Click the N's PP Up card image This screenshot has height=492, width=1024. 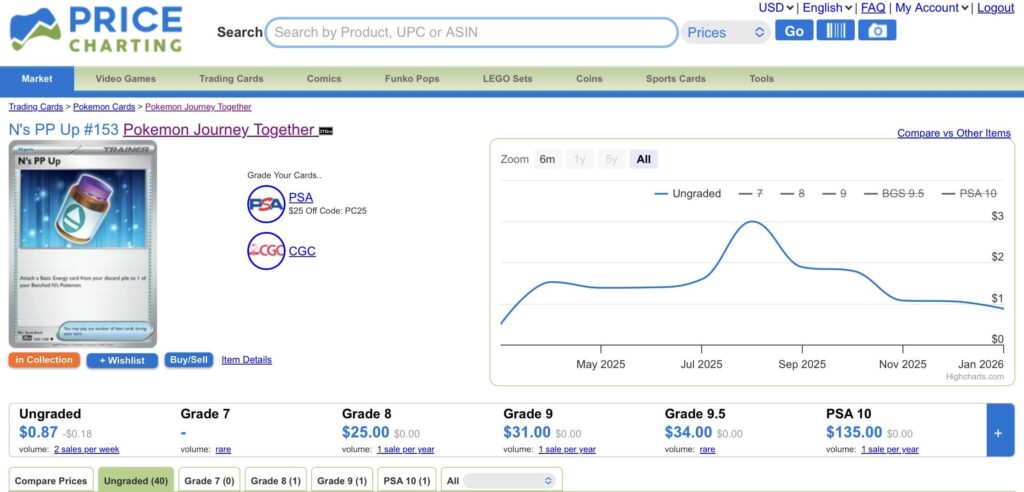(83, 244)
